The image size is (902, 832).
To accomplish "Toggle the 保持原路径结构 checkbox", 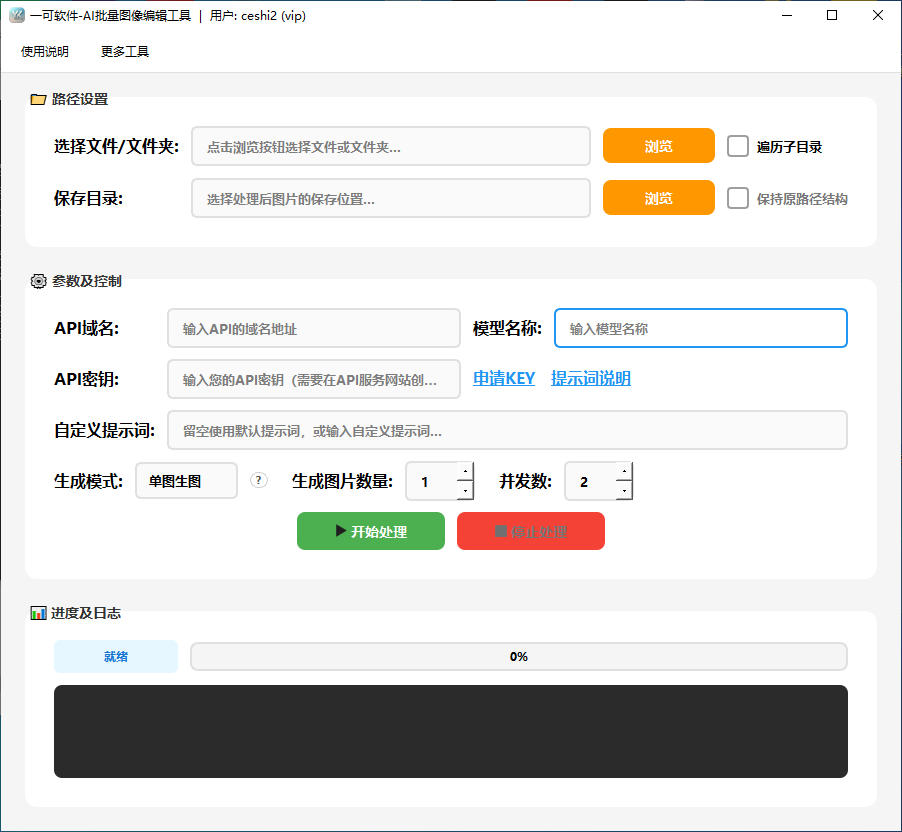I will pyautogui.click(x=738, y=198).
